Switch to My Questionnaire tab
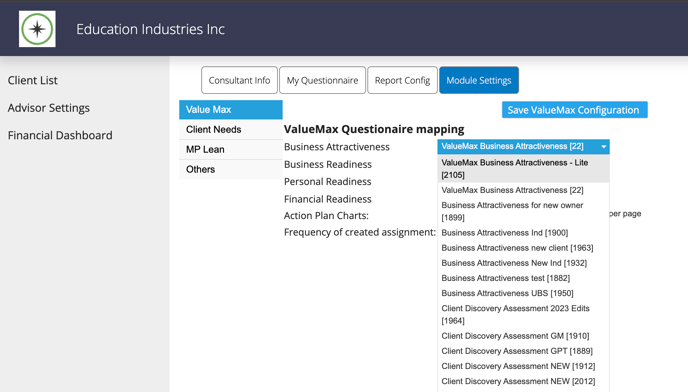688x392 pixels. 322,80
